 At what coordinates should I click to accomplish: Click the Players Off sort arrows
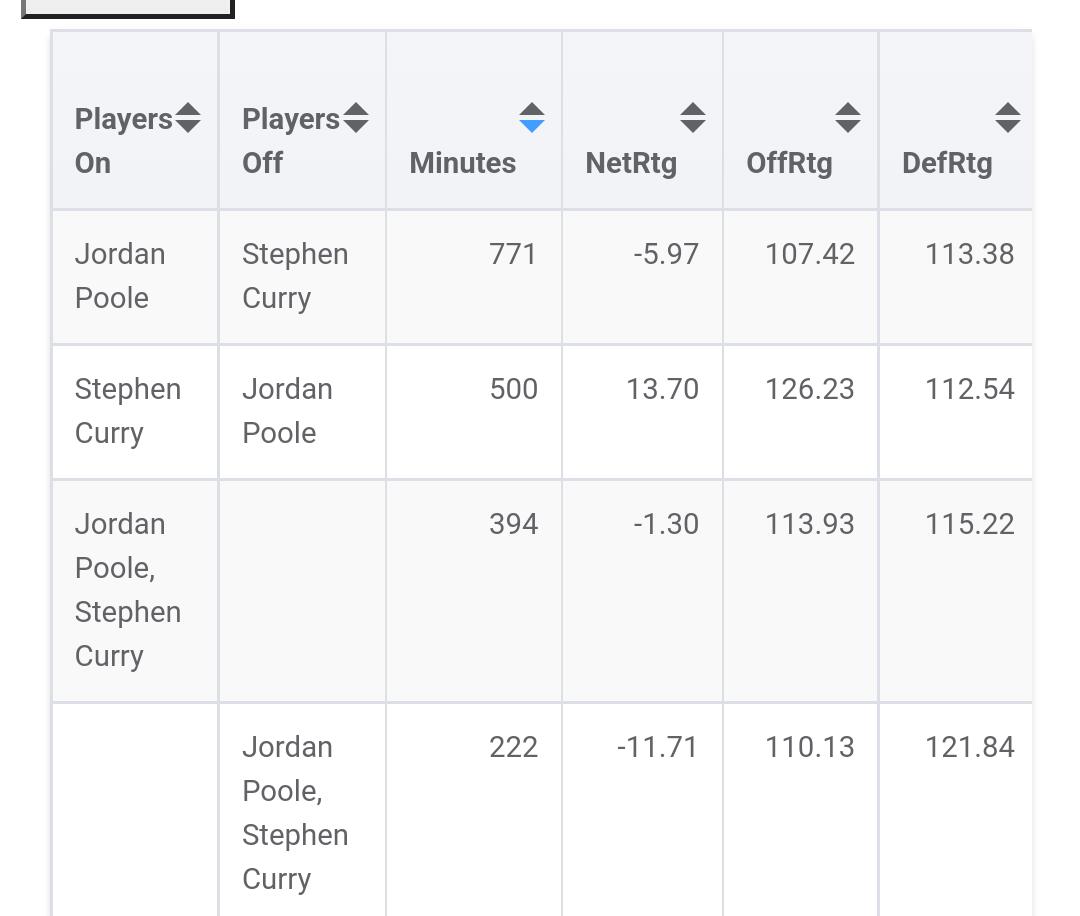pos(355,118)
